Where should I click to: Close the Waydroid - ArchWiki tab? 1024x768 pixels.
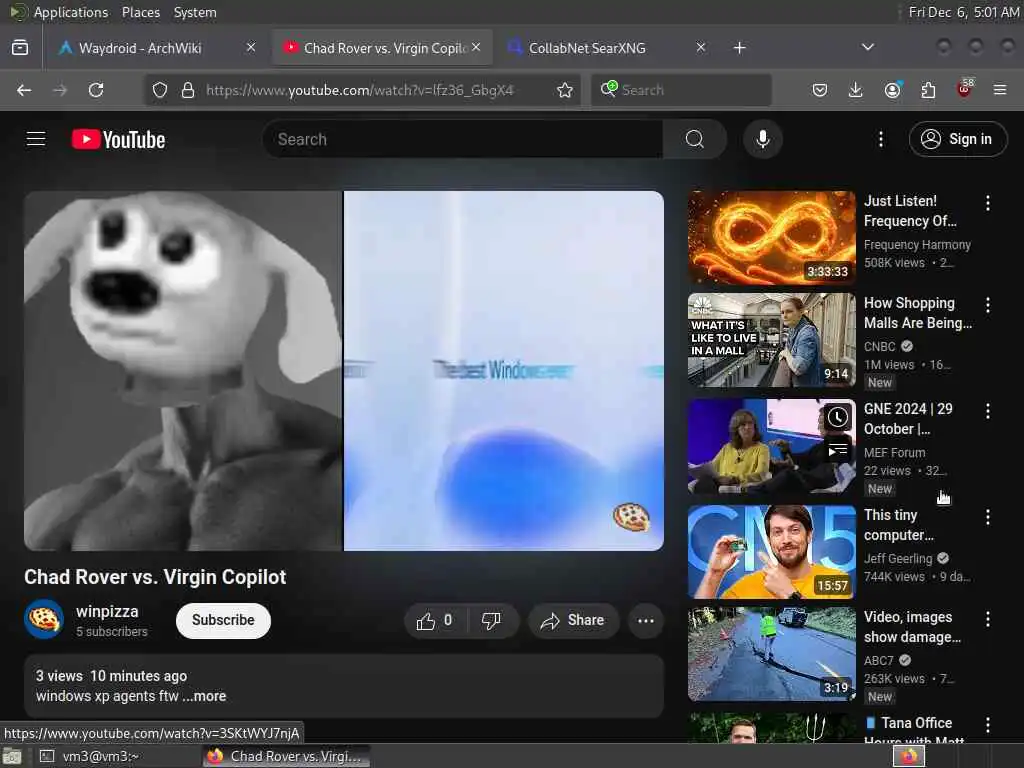[251, 47]
